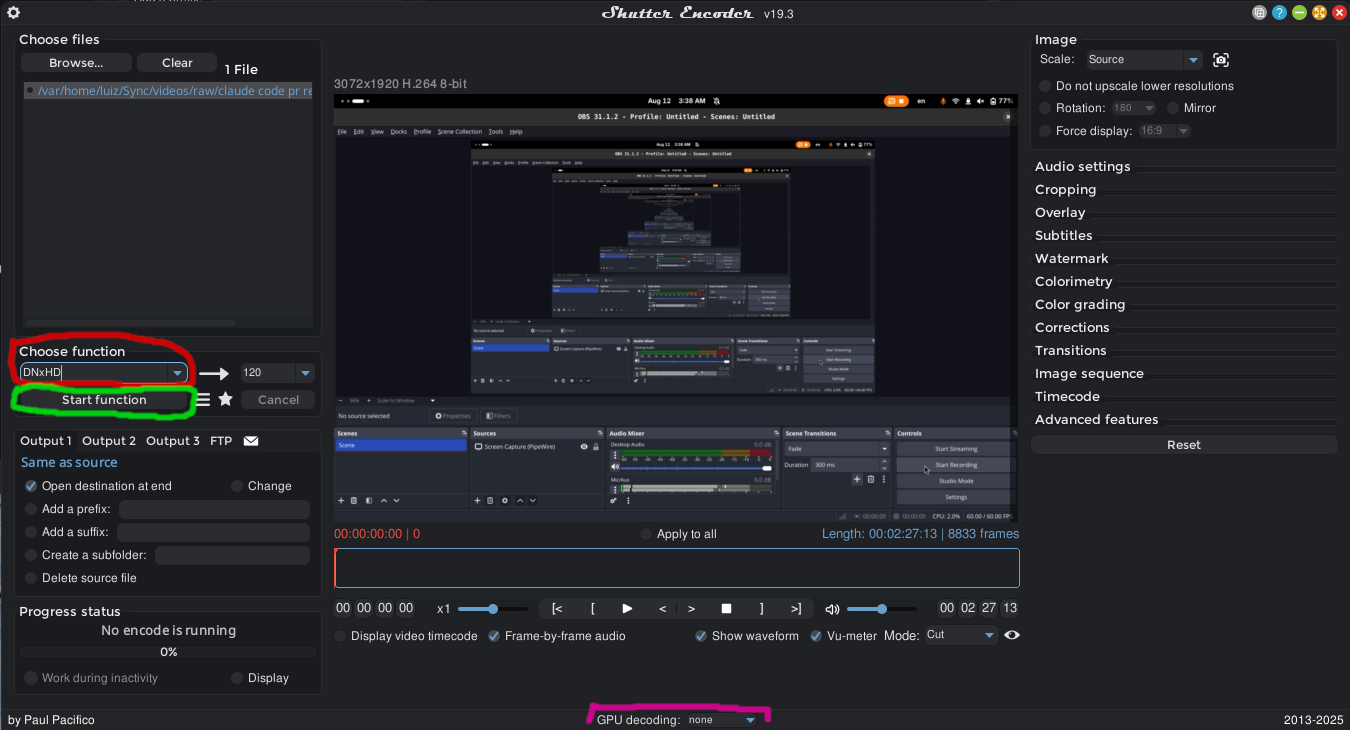
Task: Click the Reset button in the right panel
Action: pos(1184,445)
